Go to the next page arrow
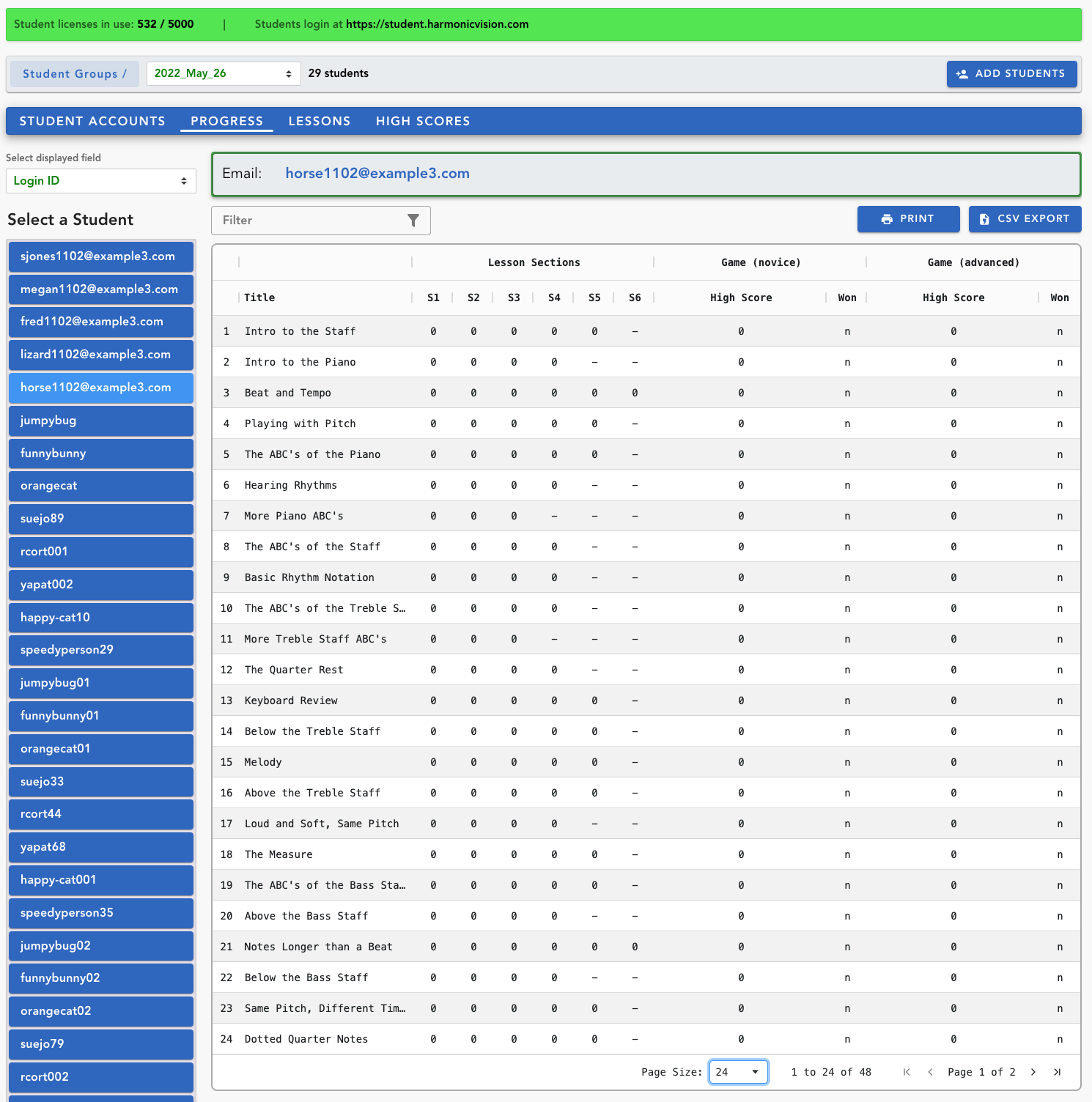Viewport: 1092px width, 1102px height. (1033, 1072)
